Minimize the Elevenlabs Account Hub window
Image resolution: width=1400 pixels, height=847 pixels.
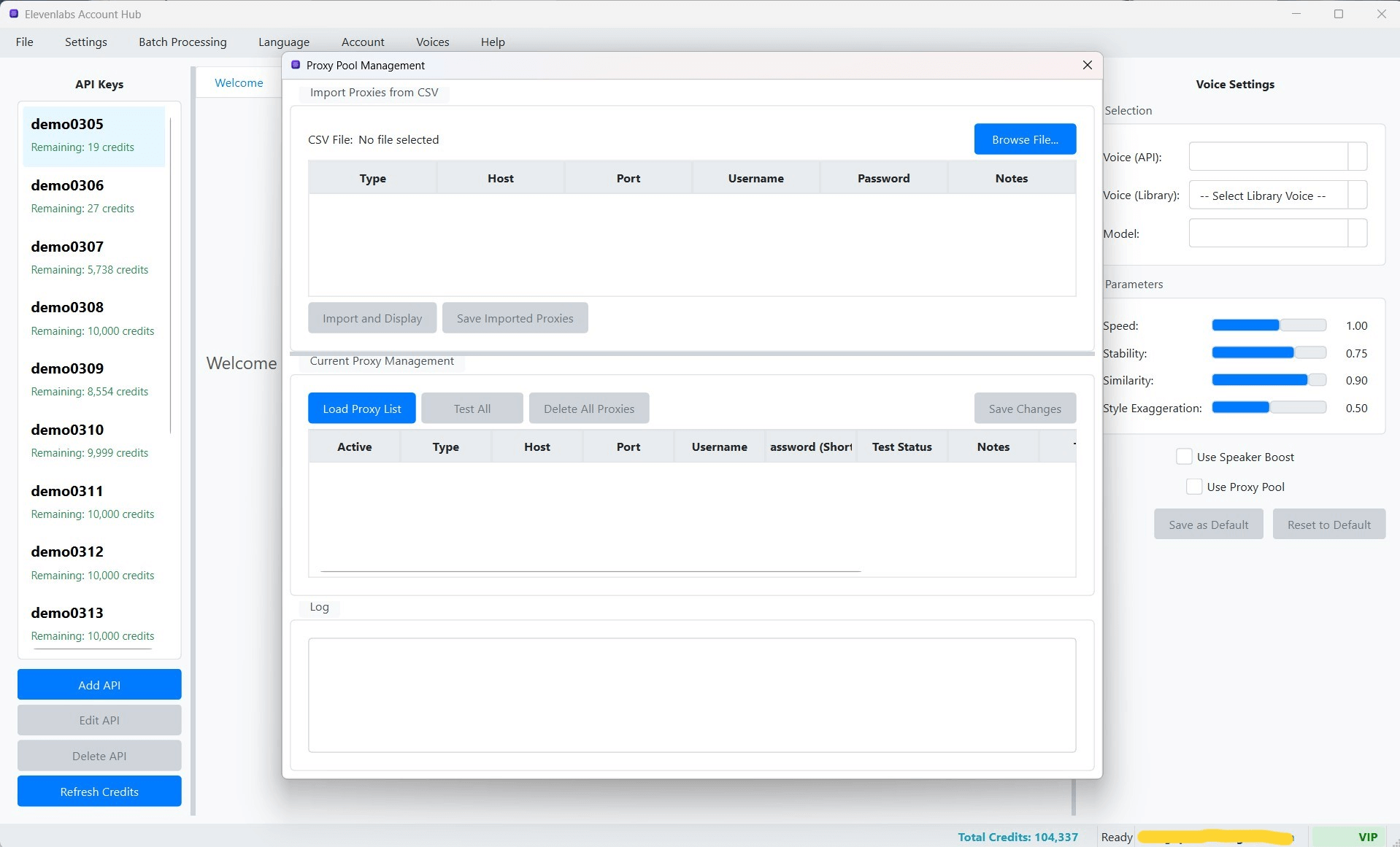1296,14
